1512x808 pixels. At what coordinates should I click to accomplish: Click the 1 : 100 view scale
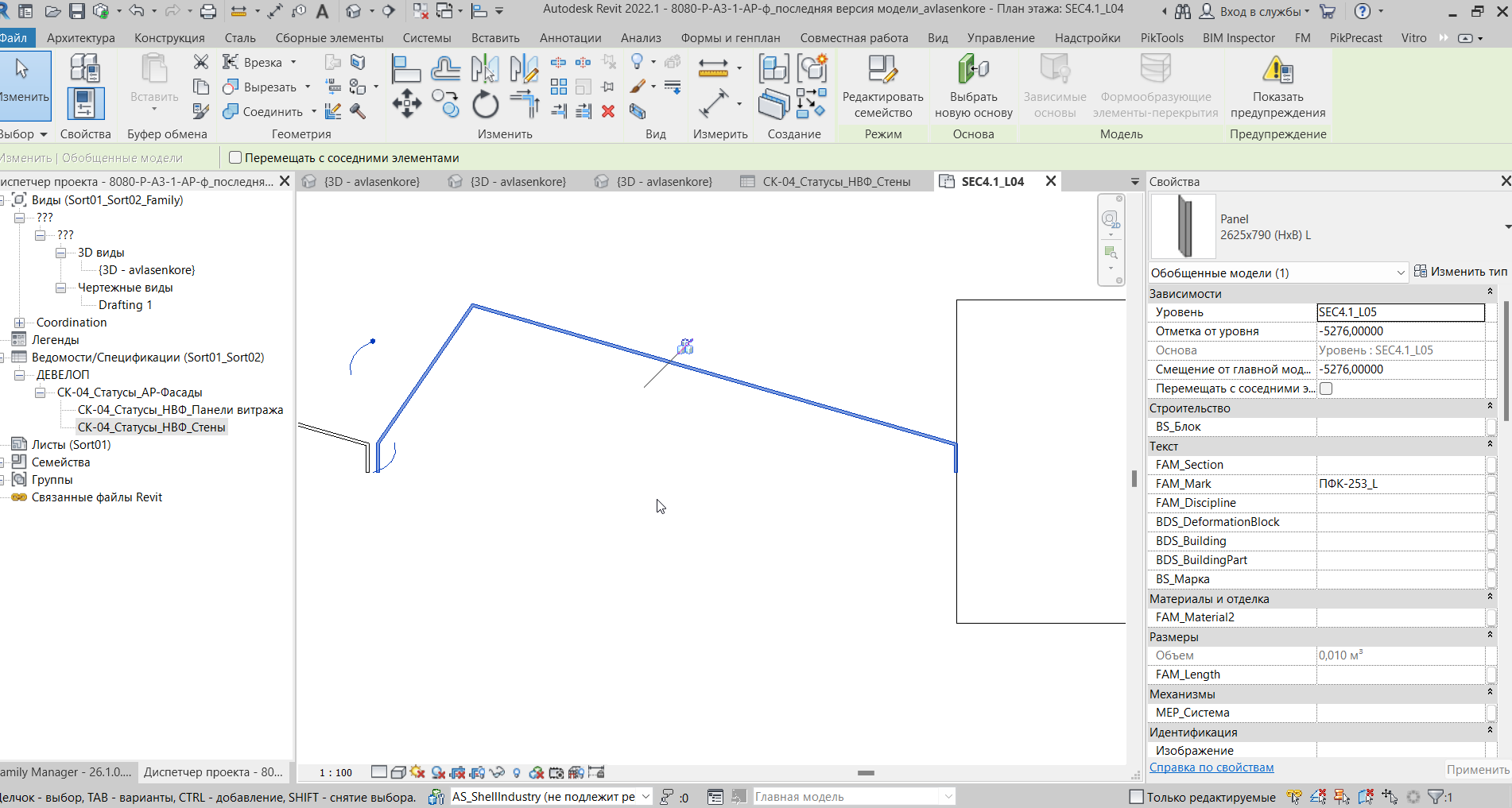click(x=335, y=772)
